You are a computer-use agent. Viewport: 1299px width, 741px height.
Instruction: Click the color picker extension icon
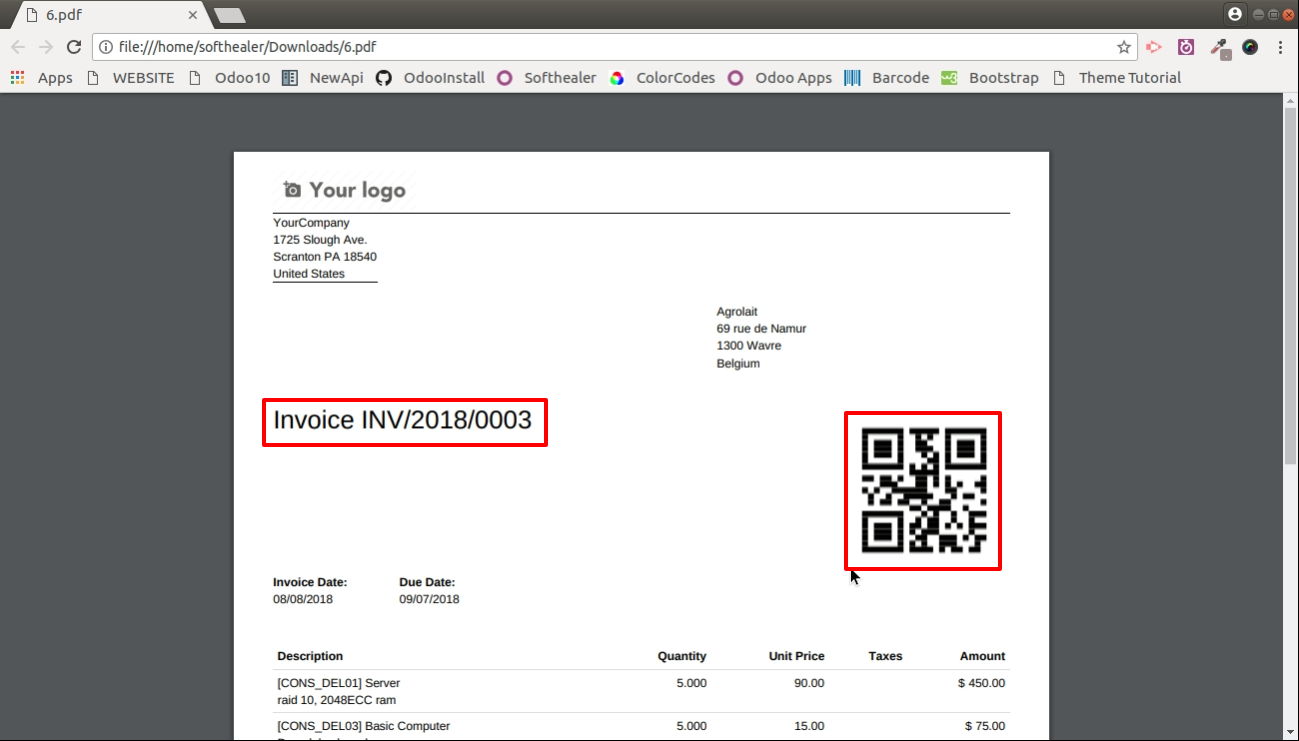pyautogui.click(x=1219, y=47)
